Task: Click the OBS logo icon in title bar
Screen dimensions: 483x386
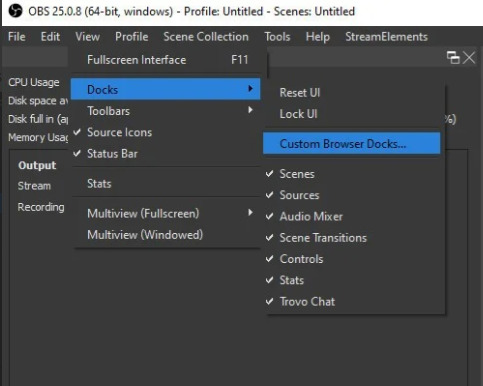Action: tap(15, 11)
